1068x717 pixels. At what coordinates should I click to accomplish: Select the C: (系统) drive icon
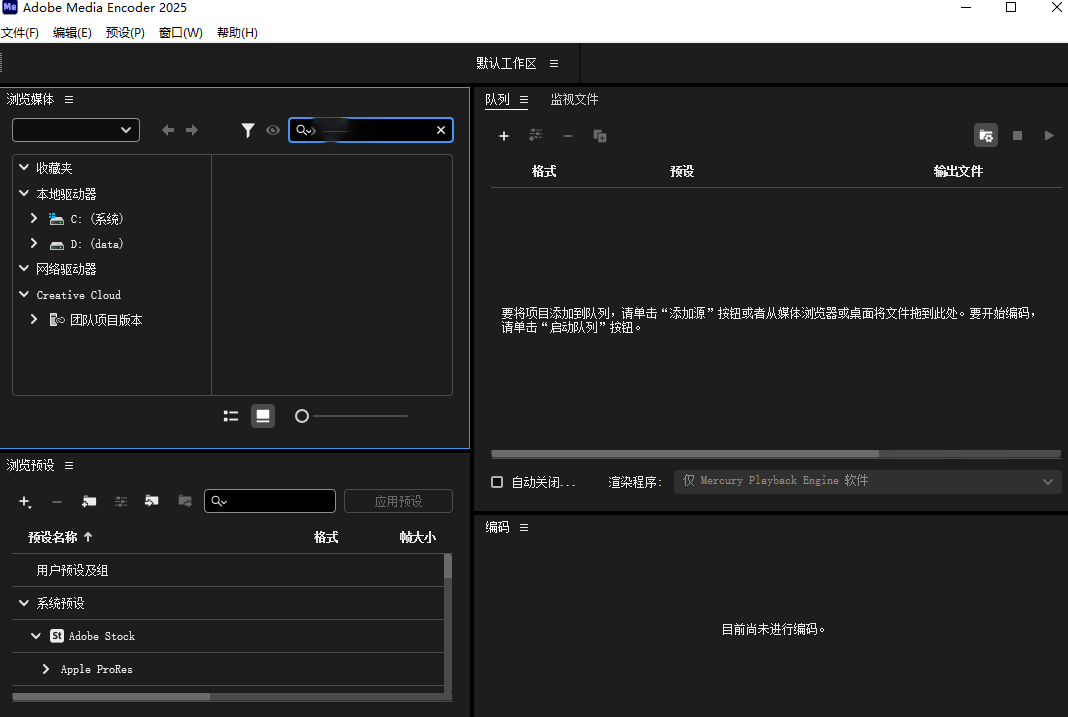coord(57,219)
